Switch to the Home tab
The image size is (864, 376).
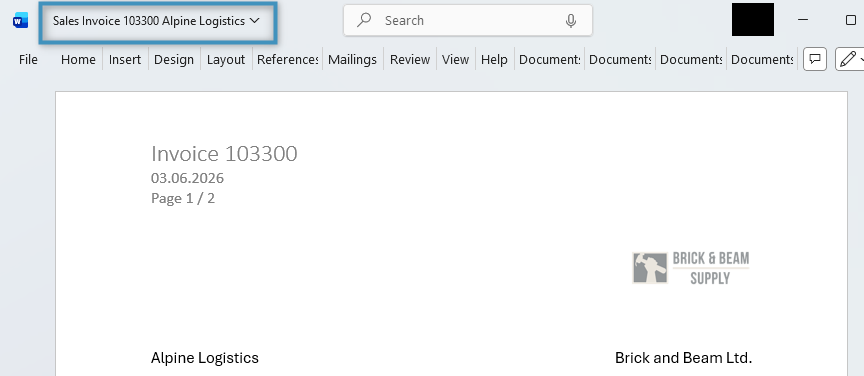coord(78,60)
